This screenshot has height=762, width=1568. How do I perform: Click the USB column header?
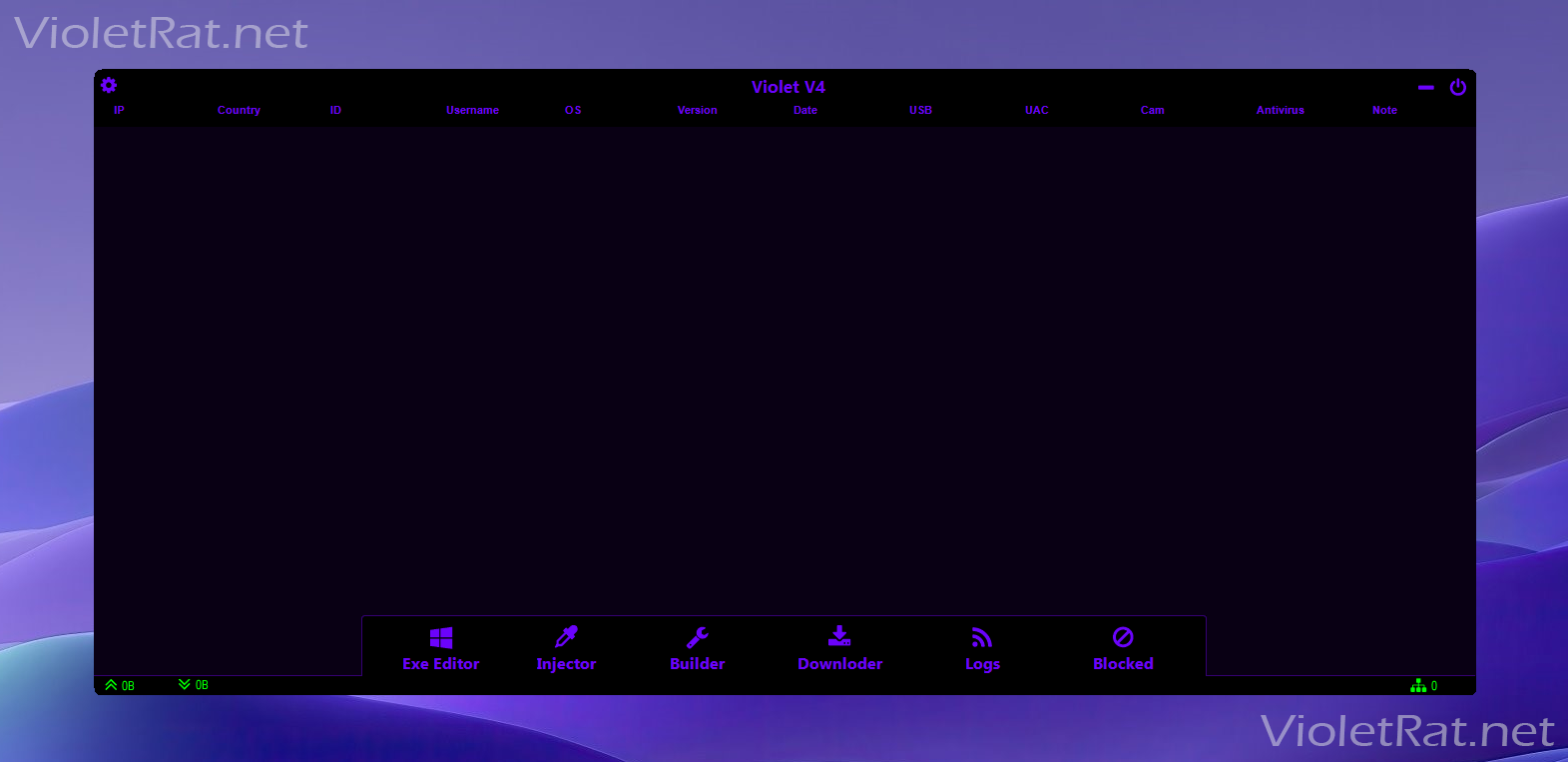click(920, 110)
